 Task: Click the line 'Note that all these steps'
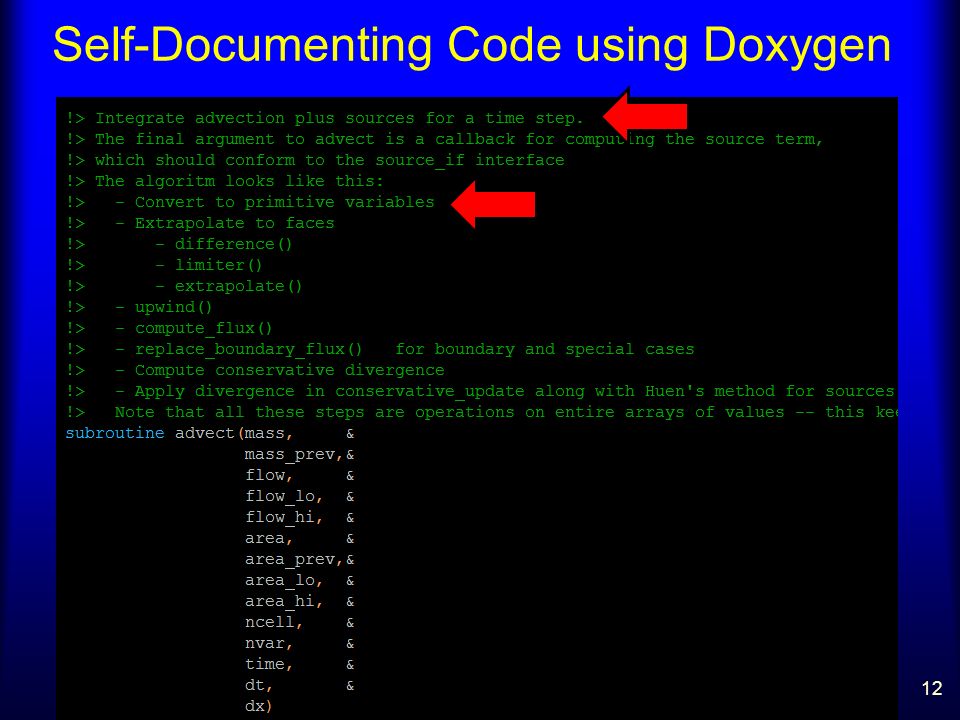tap(481, 413)
